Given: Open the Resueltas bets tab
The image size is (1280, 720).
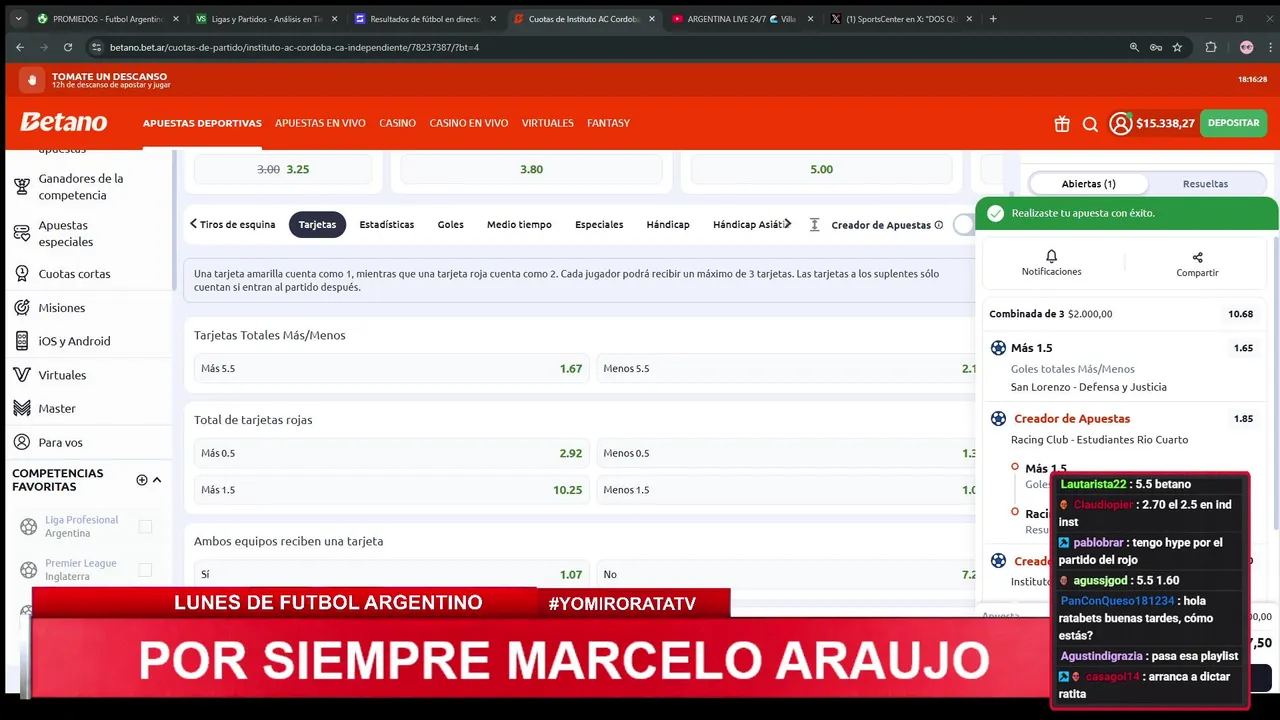Looking at the screenshot, I should (x=1205, y=184).
